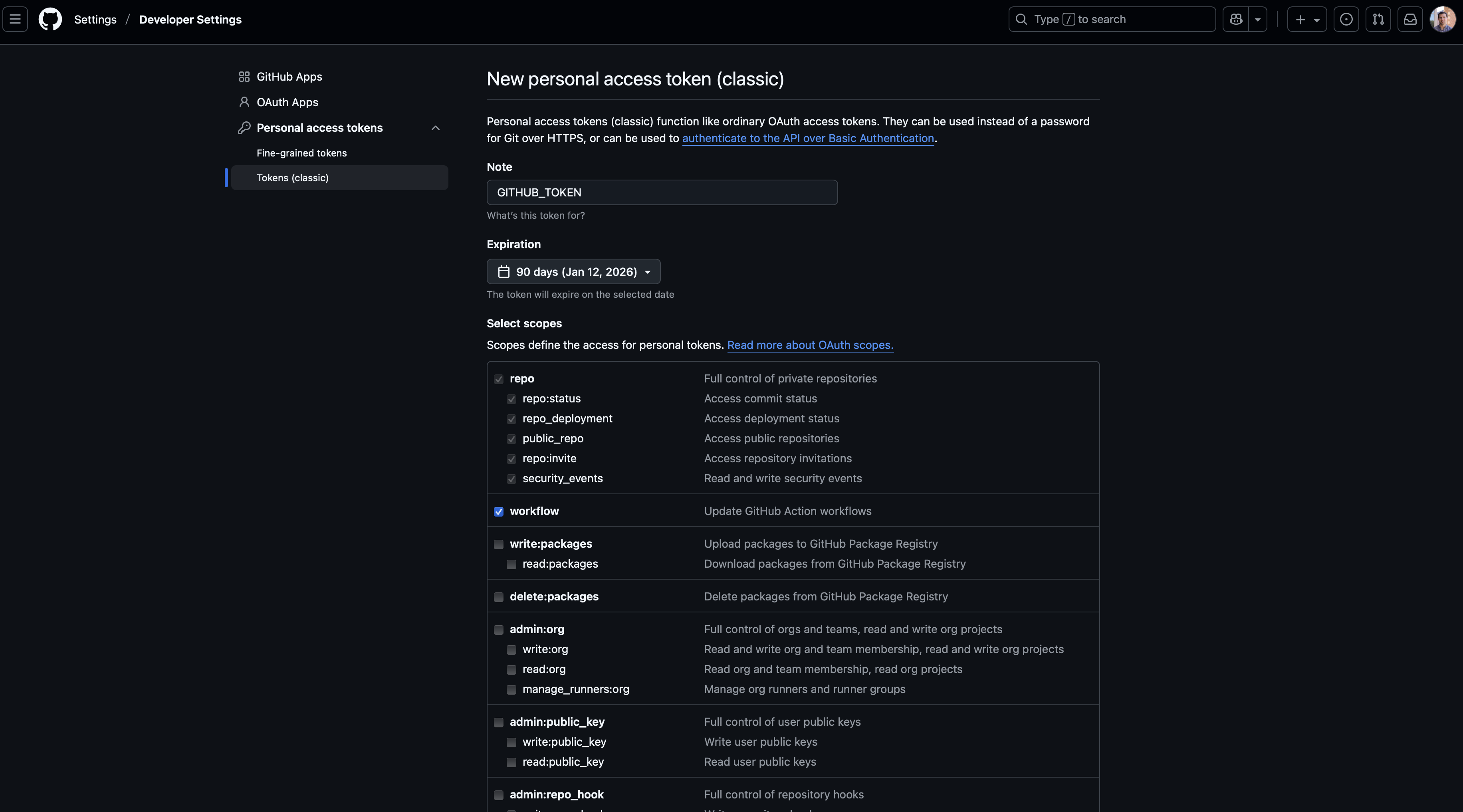
Task: Tick the read:public_key scope checkbox
Action: (511, 762)
